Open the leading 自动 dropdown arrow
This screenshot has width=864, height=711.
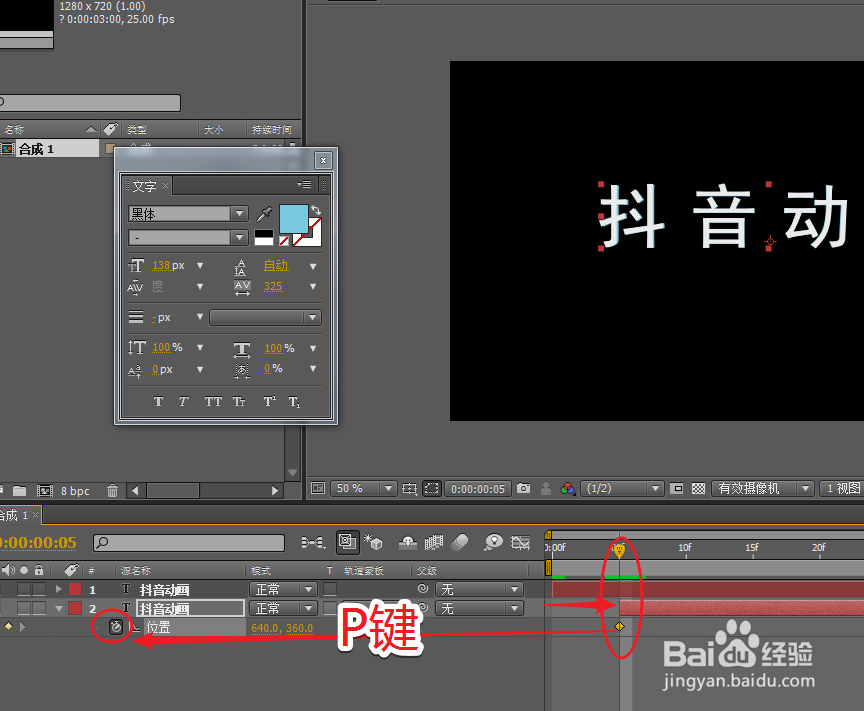tap(312, 266)
